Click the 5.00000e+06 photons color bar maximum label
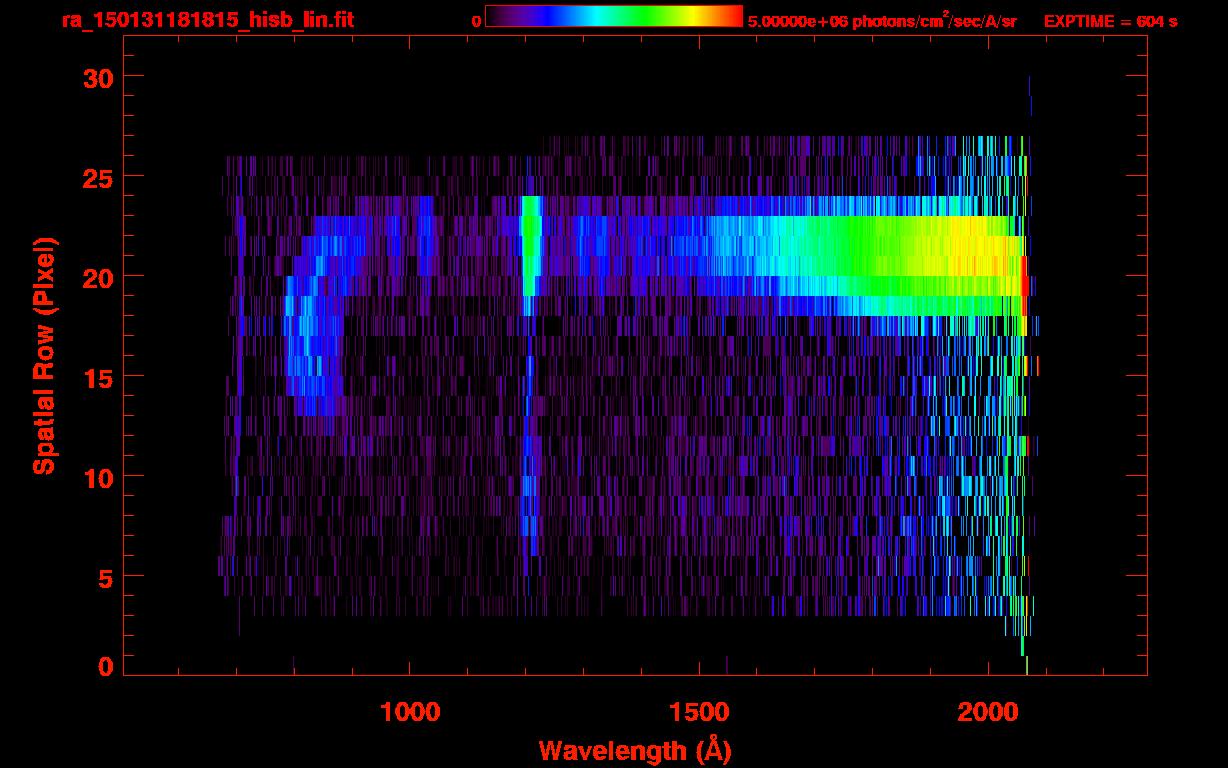Viewport: 1228px width, 768px height. [882, 21]
